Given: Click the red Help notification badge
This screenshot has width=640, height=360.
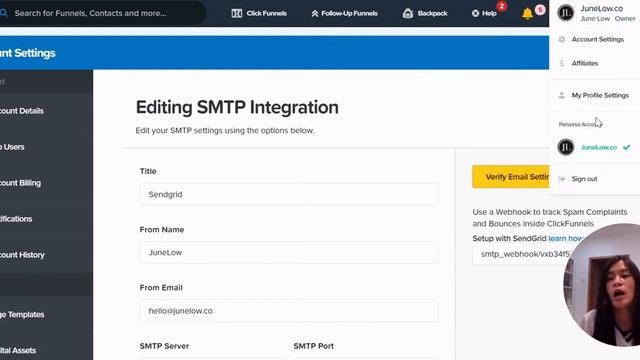Looking at the screenshot, I should [502, 6].
